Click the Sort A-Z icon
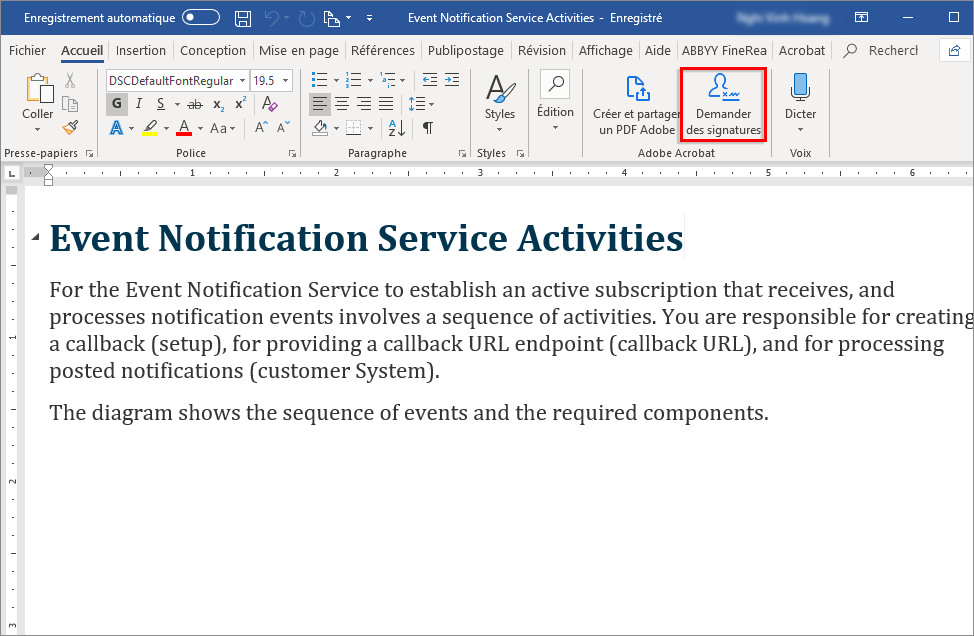 [396, 128]
